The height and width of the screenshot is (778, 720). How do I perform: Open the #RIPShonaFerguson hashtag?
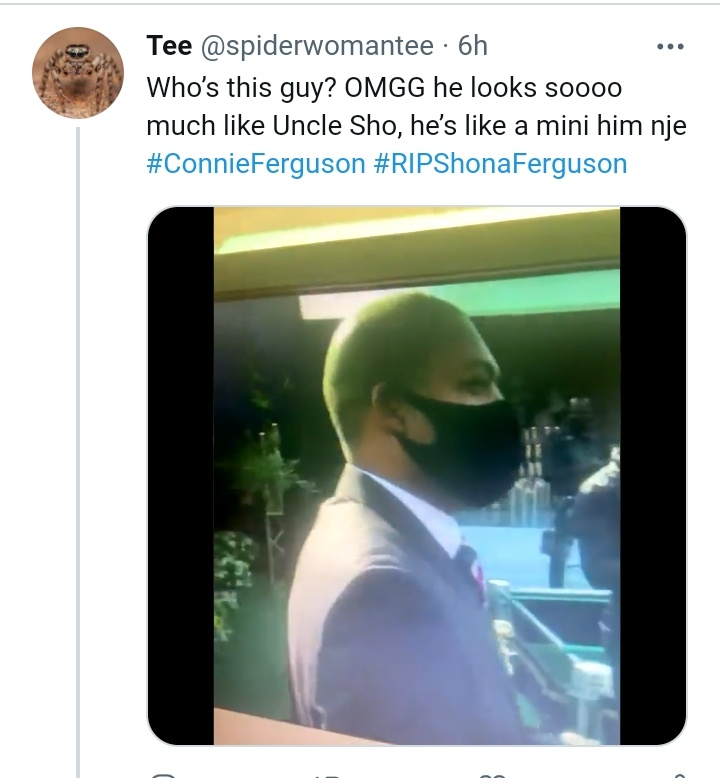coord(500,163)
